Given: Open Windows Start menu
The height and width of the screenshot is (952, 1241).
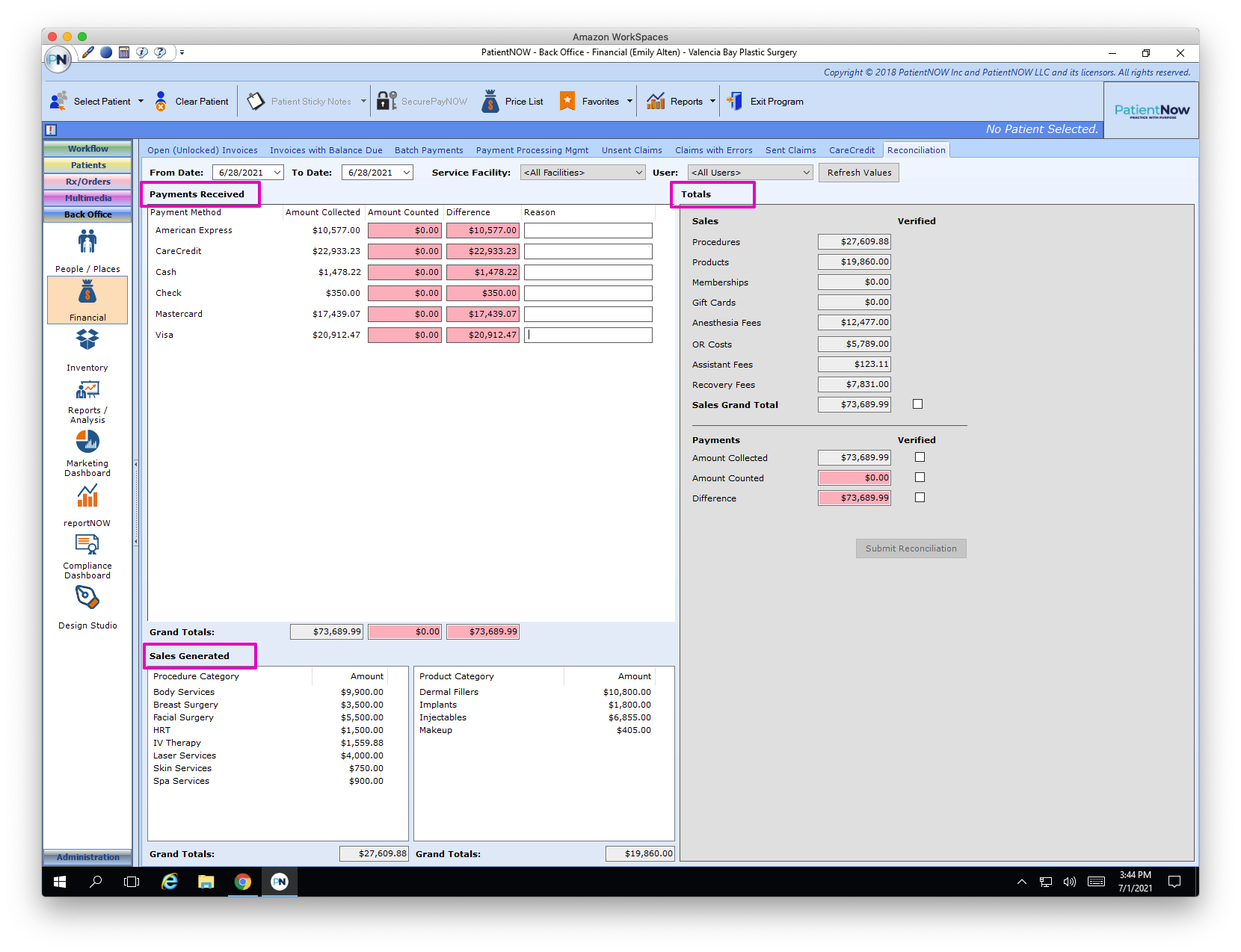Looking at the screenshot, I should pyautogui.click(x=60, y=882).
